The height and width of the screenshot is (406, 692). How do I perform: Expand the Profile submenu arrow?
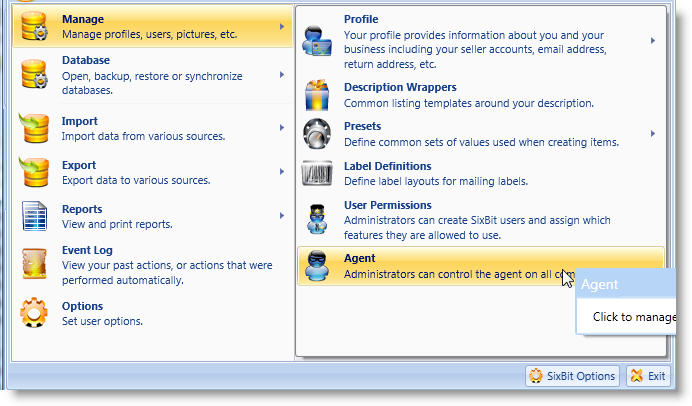(x=653, y=41)
